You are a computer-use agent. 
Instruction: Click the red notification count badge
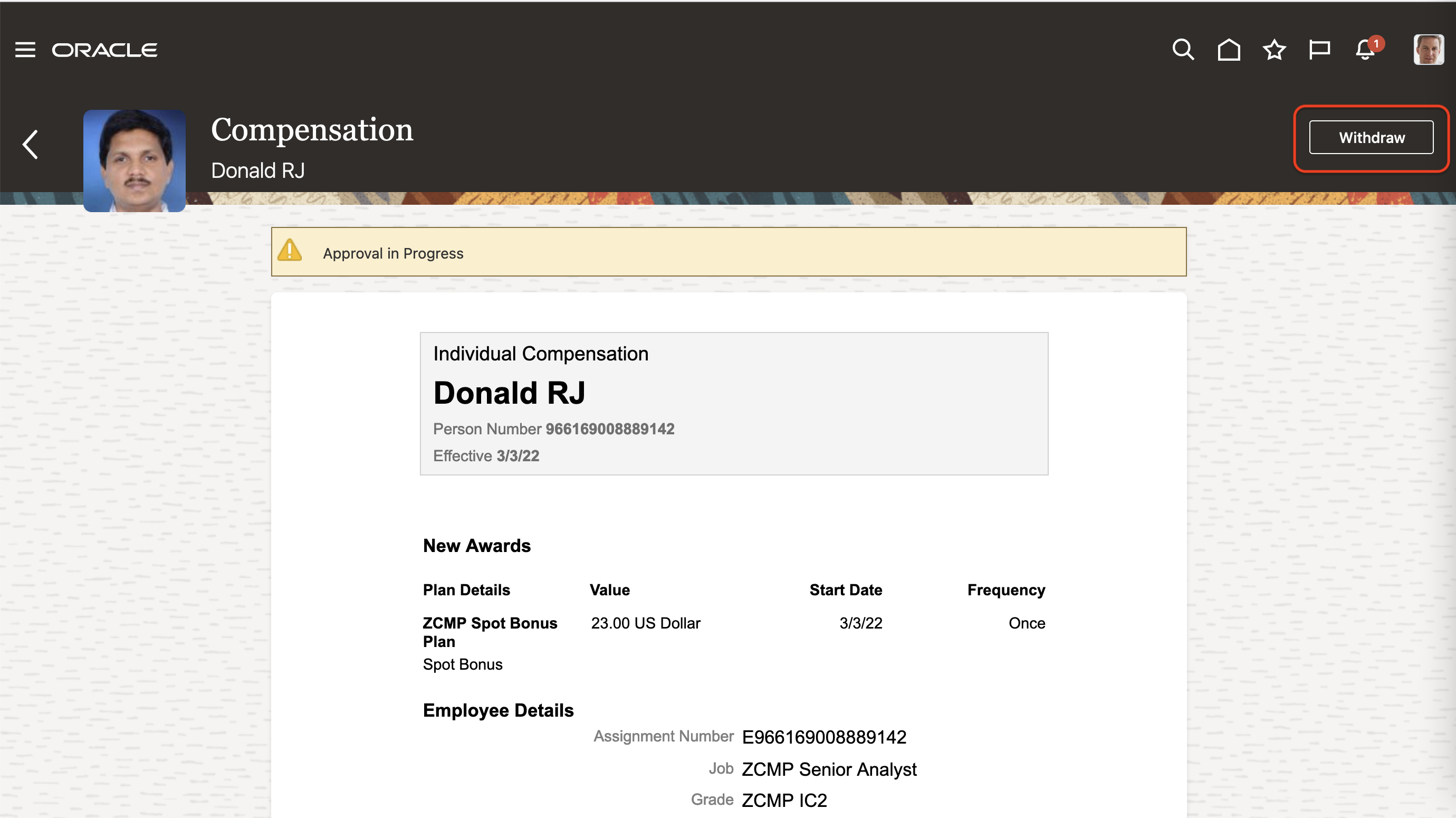click(x=1376, y=43)
